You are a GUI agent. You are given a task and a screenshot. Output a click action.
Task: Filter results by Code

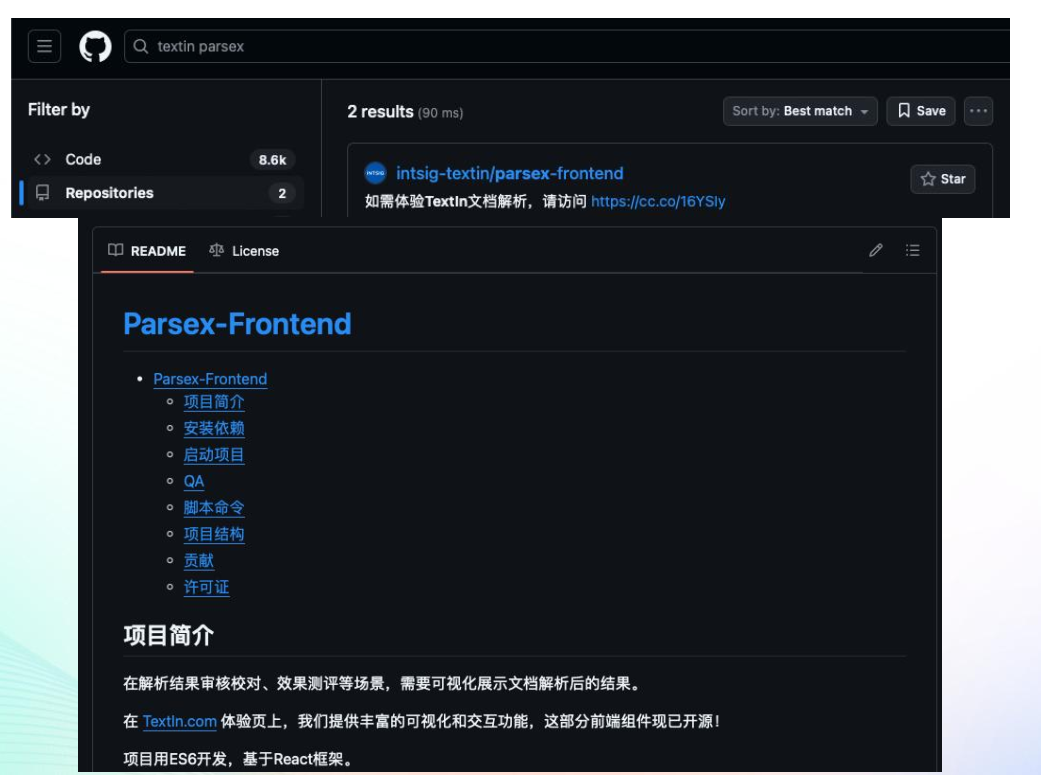pos(163,159)
